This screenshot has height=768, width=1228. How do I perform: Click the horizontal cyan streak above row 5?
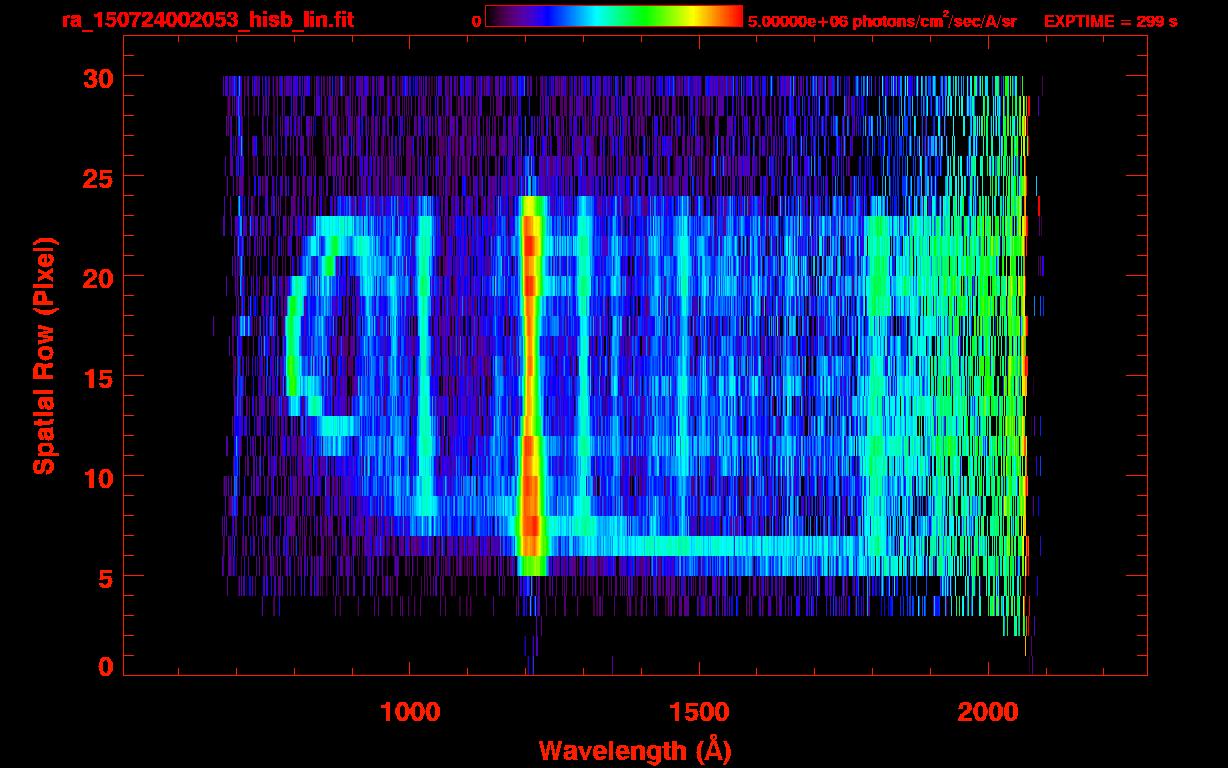coord(700,546)
